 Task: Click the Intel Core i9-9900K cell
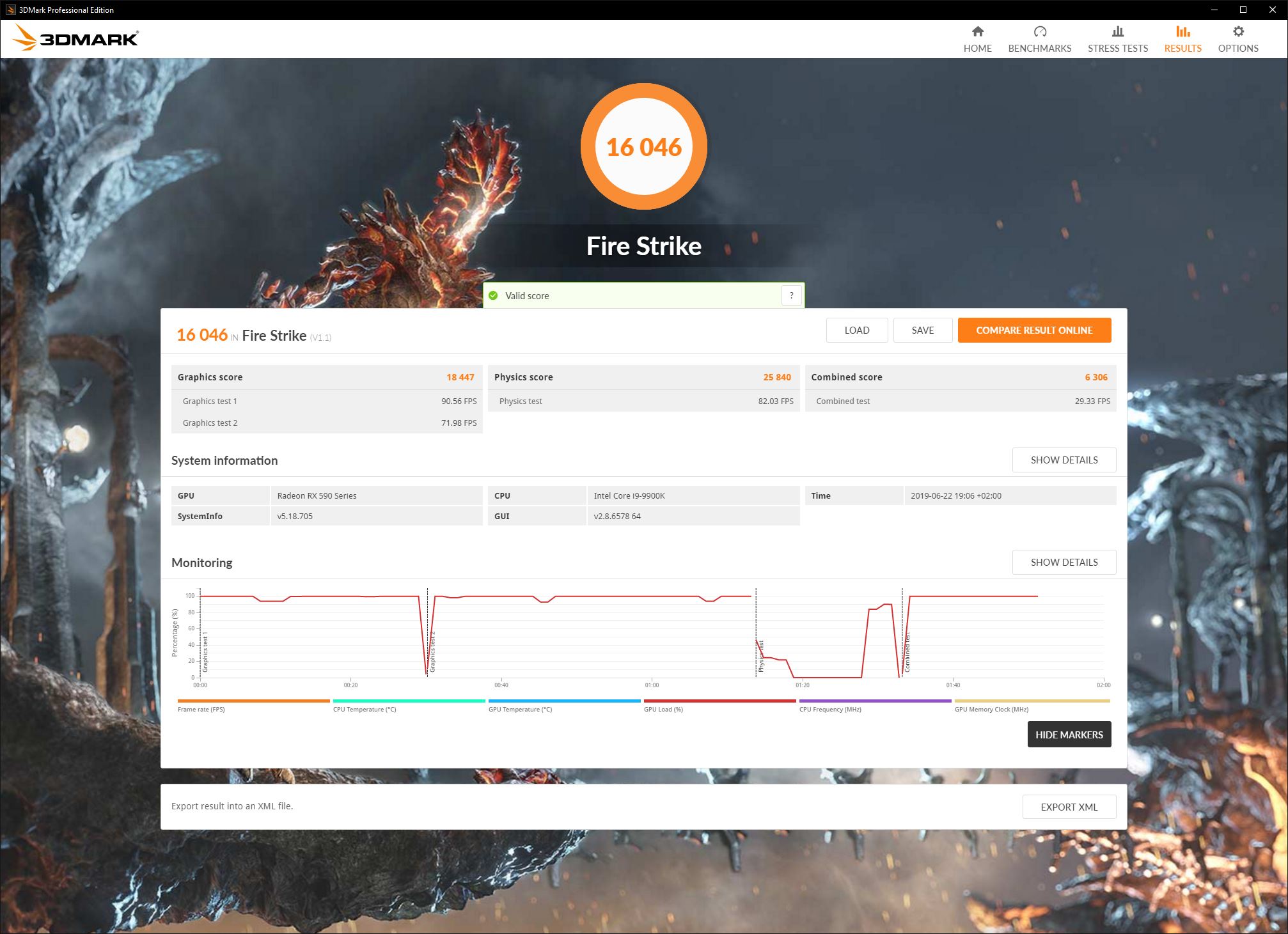point(693,495)
